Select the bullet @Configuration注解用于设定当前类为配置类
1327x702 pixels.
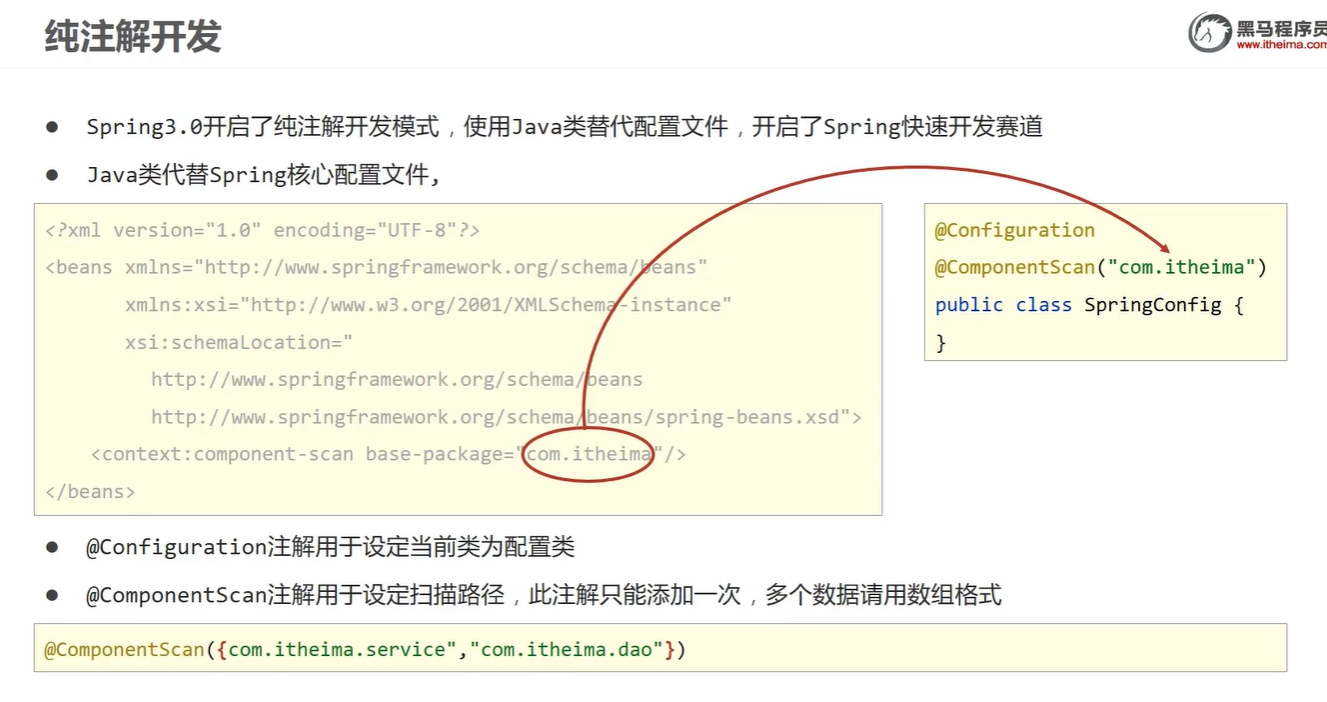[x=330, y=547]
